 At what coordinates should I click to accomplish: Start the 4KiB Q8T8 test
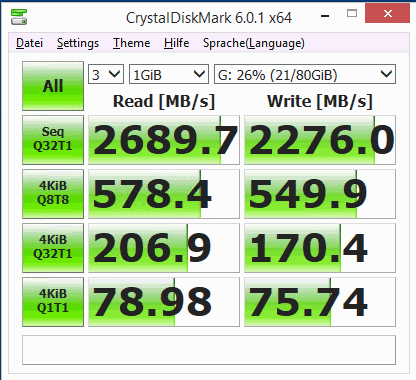(x=53, y=194)
